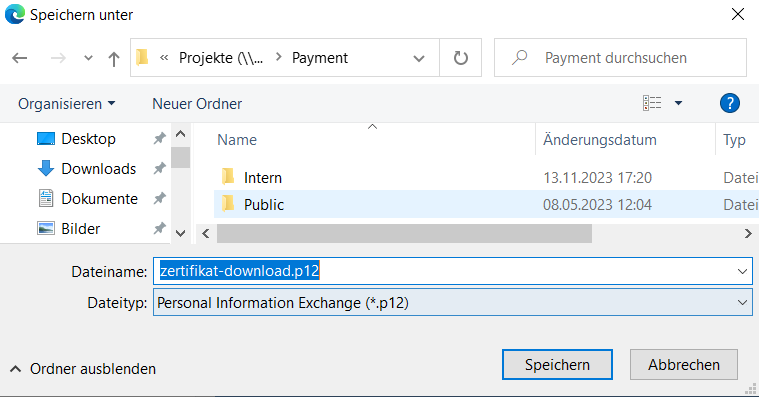Unpin Desktop from quick access
The height and width of the screenshot is (397, 759).
(159, 139)
